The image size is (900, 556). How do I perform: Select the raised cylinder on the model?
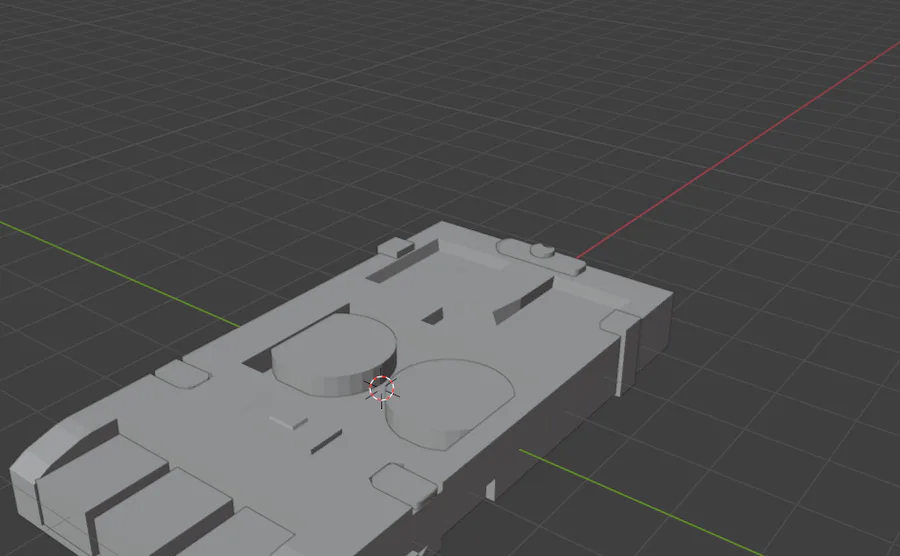click(333, 355)
